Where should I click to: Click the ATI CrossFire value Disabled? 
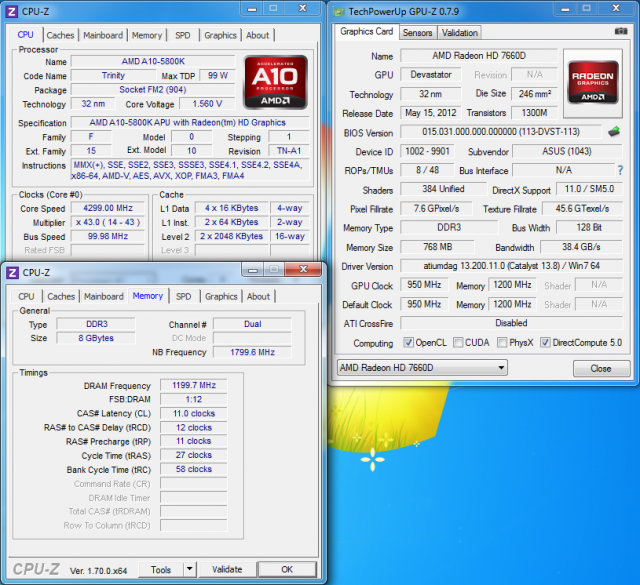tap(511, 323)
